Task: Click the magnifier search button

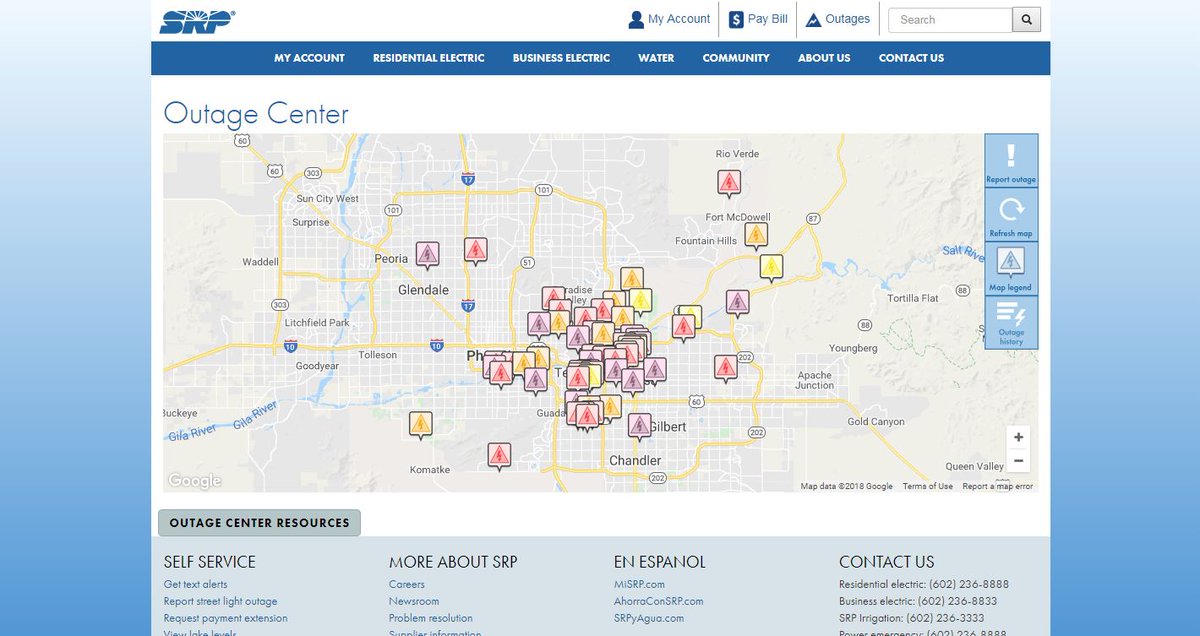Action: point(1027,20)
